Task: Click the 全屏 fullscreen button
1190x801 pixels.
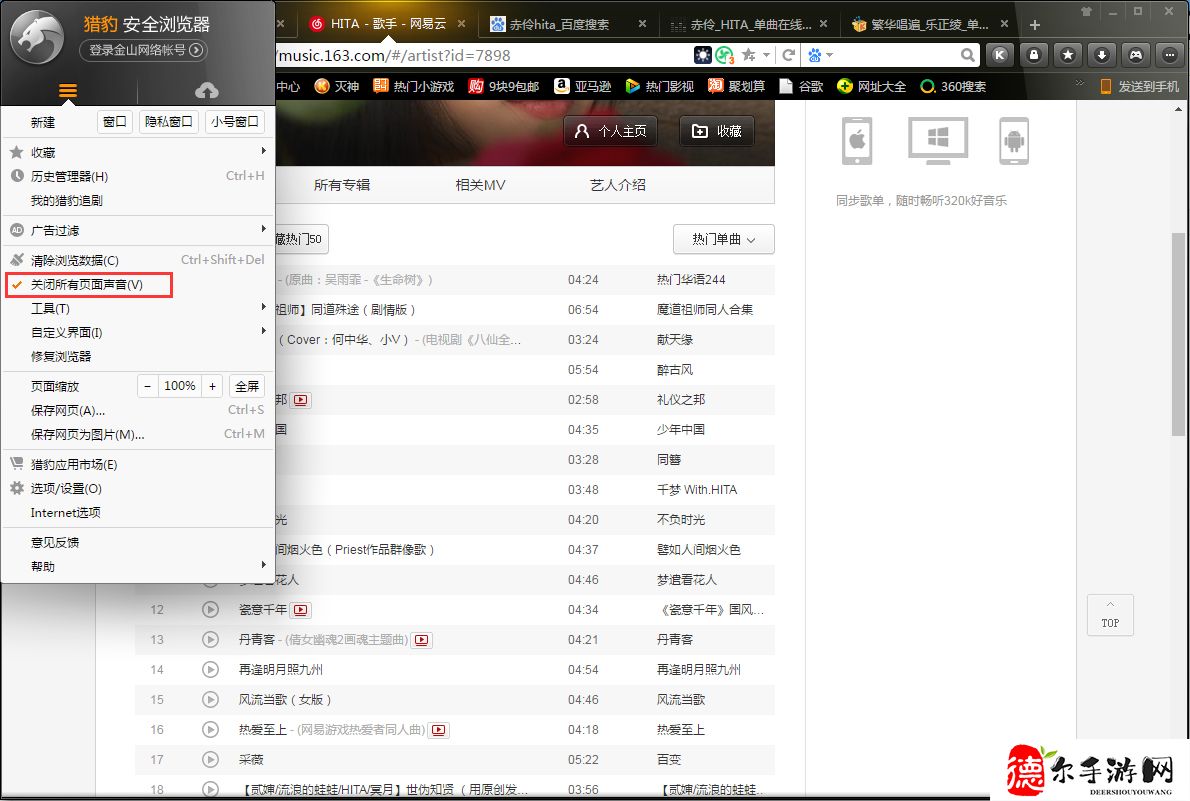Action: click(247, 386)
